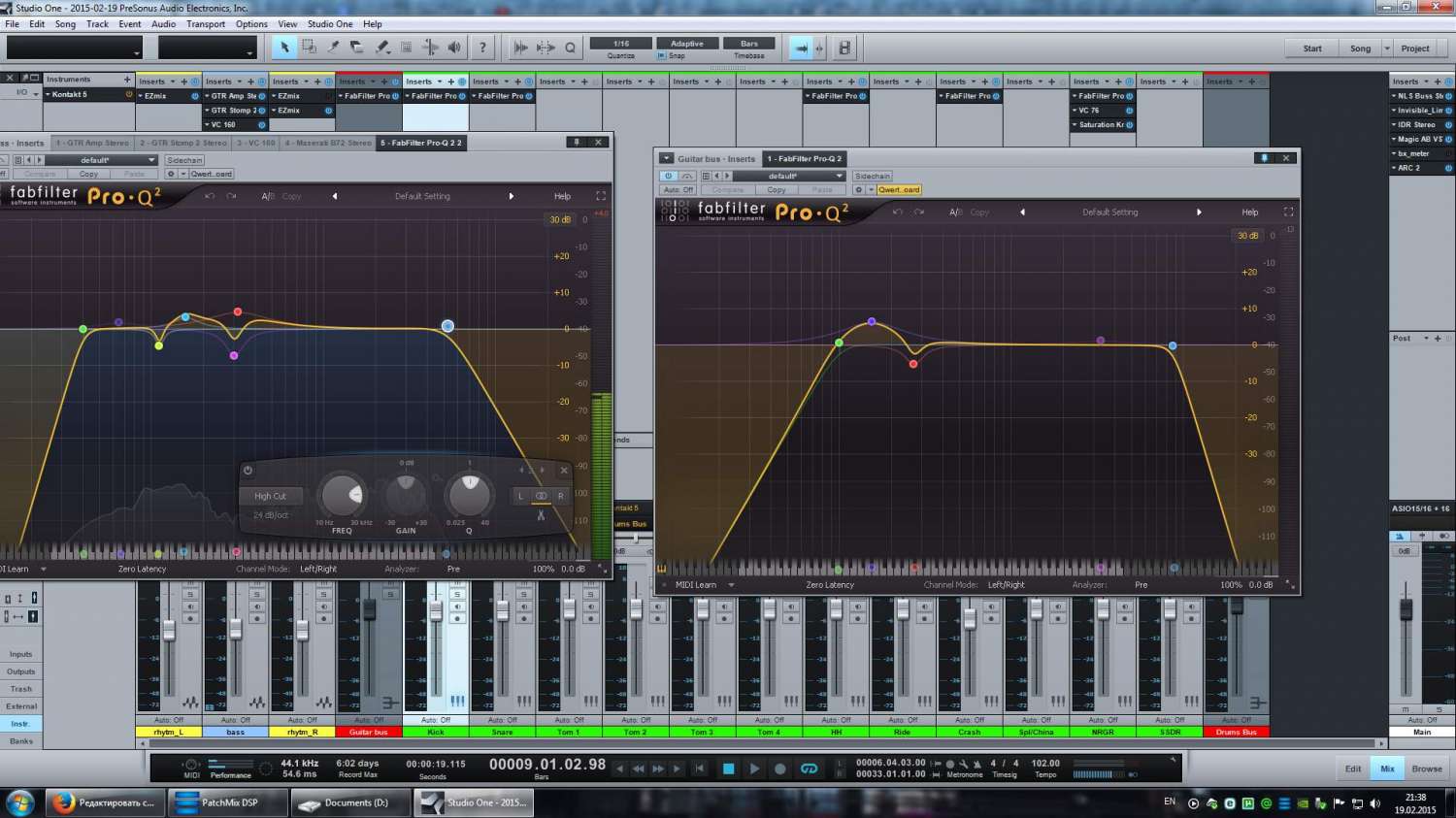
Task: Select the Snare channel label
Action: click(x=502, y=732)
